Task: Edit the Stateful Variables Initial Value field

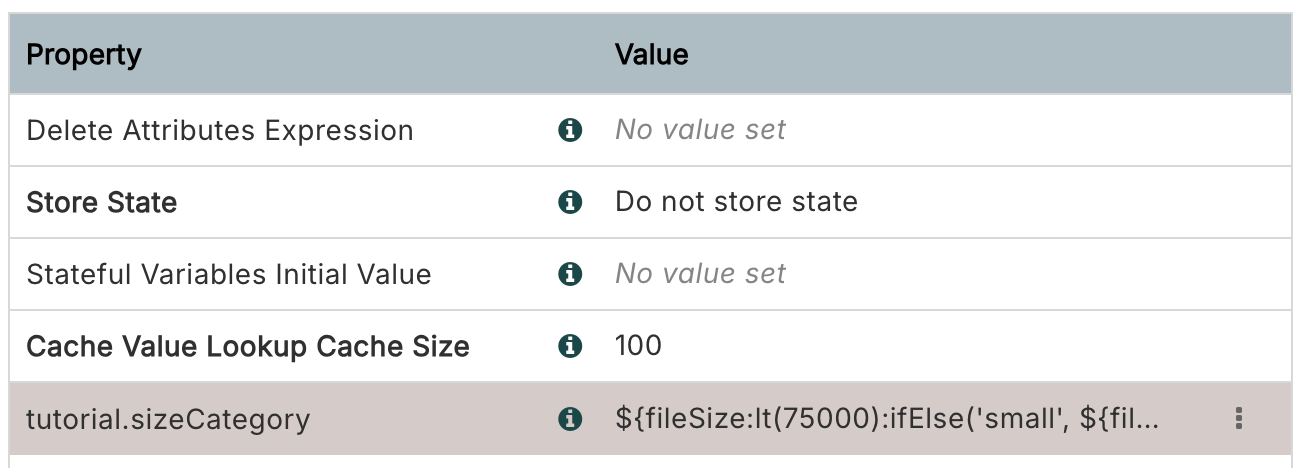Action: (x=700, y=274)
